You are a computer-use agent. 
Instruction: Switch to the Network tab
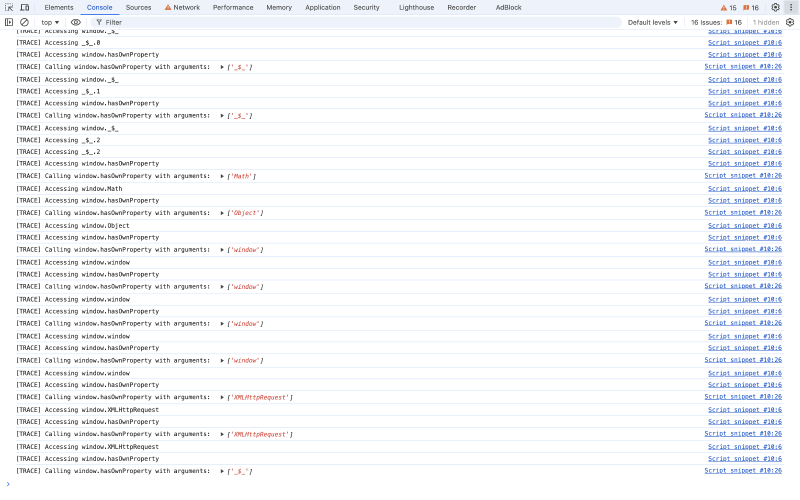tap(182, 7)
